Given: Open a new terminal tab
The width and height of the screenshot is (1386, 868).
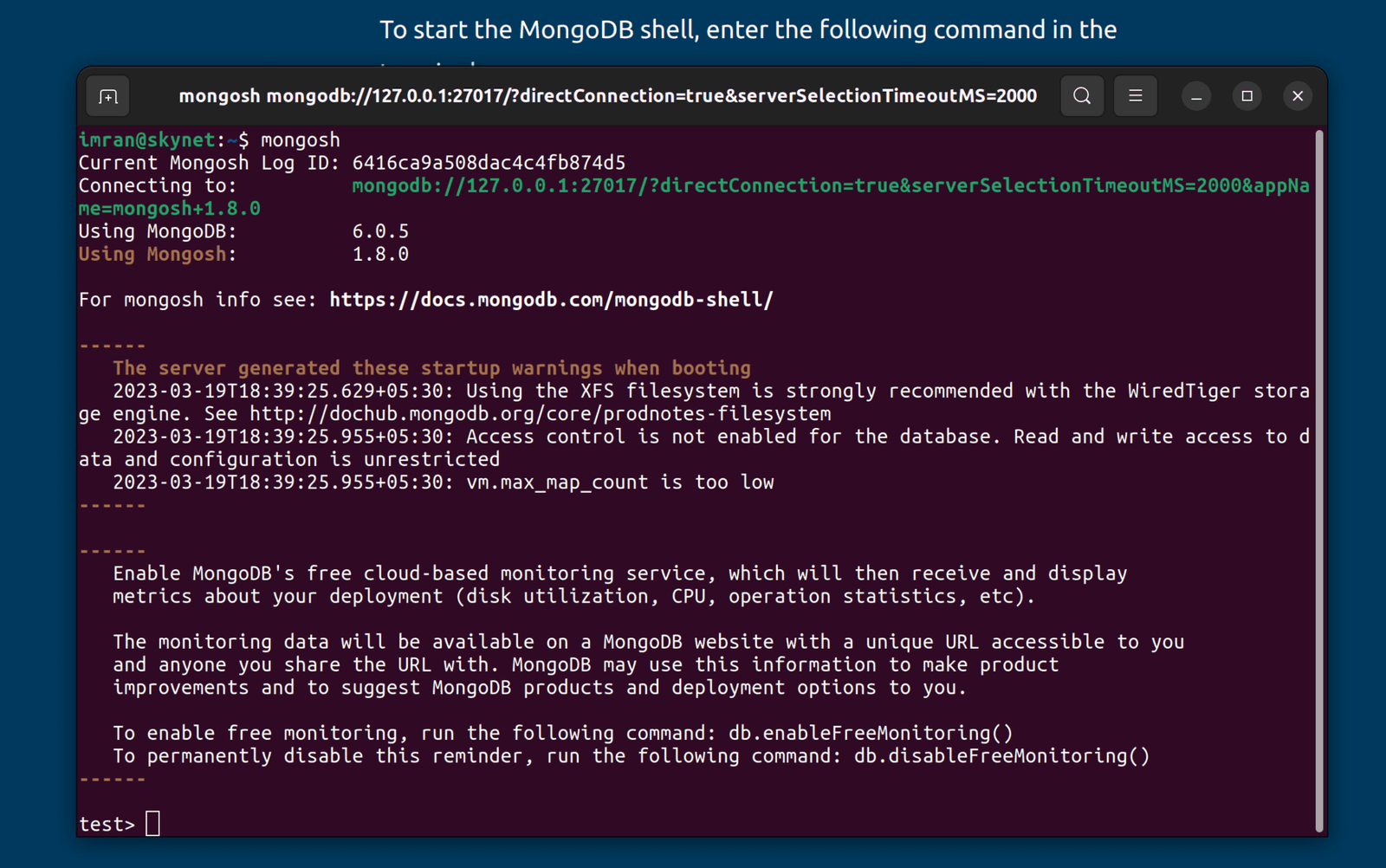Looking at the screenshot, I should (108, 96).
